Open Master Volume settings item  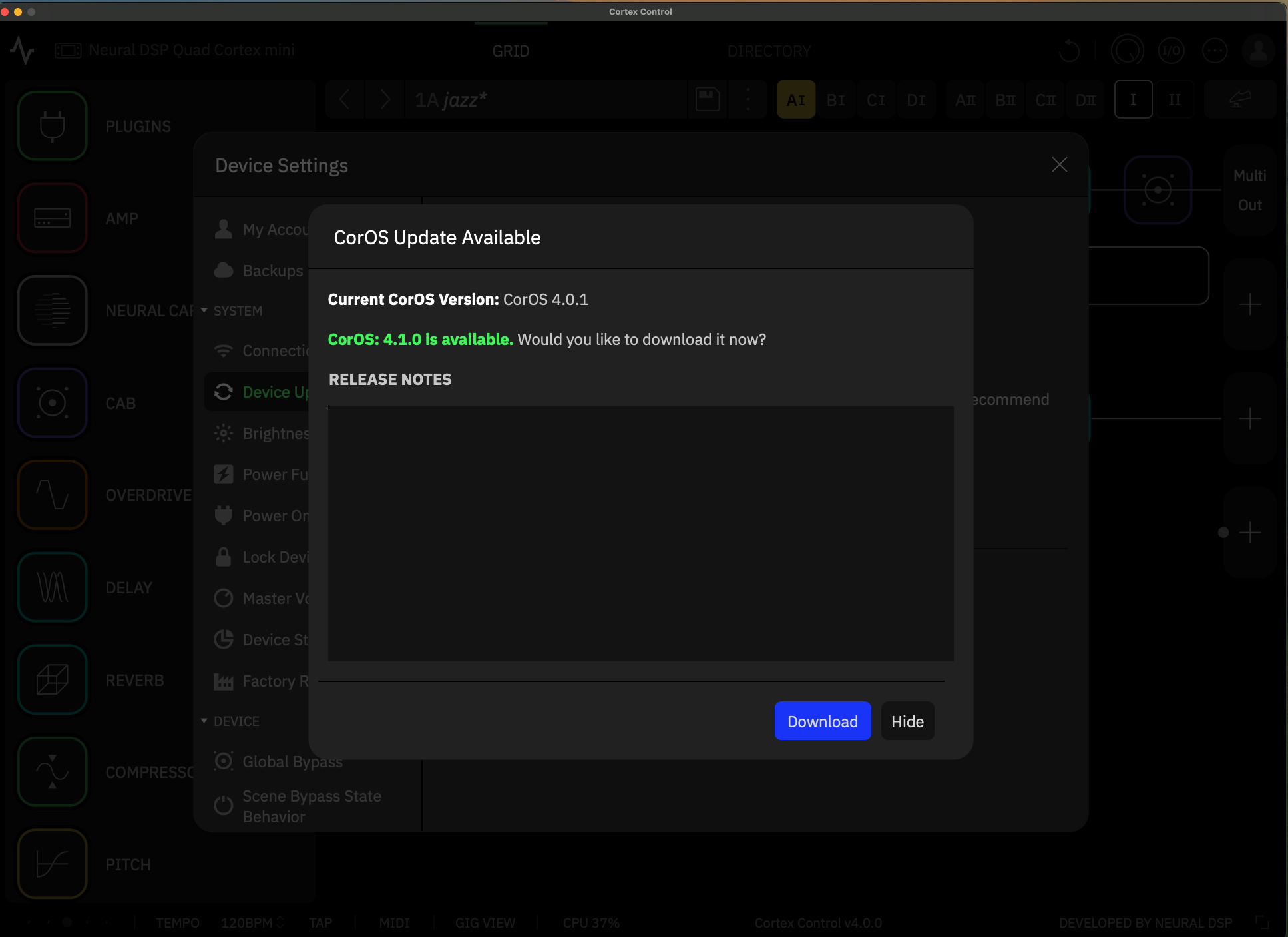pos(260,599)
